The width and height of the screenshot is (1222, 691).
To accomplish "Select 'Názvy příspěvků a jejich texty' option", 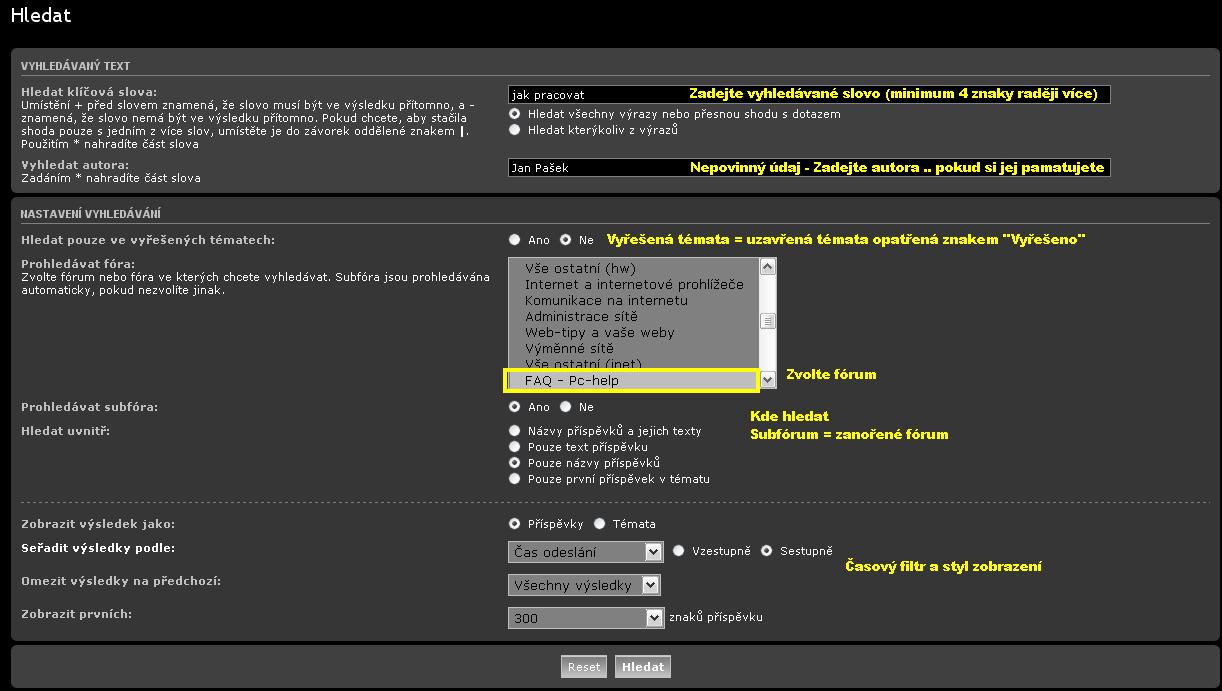I will coord(515,431).
